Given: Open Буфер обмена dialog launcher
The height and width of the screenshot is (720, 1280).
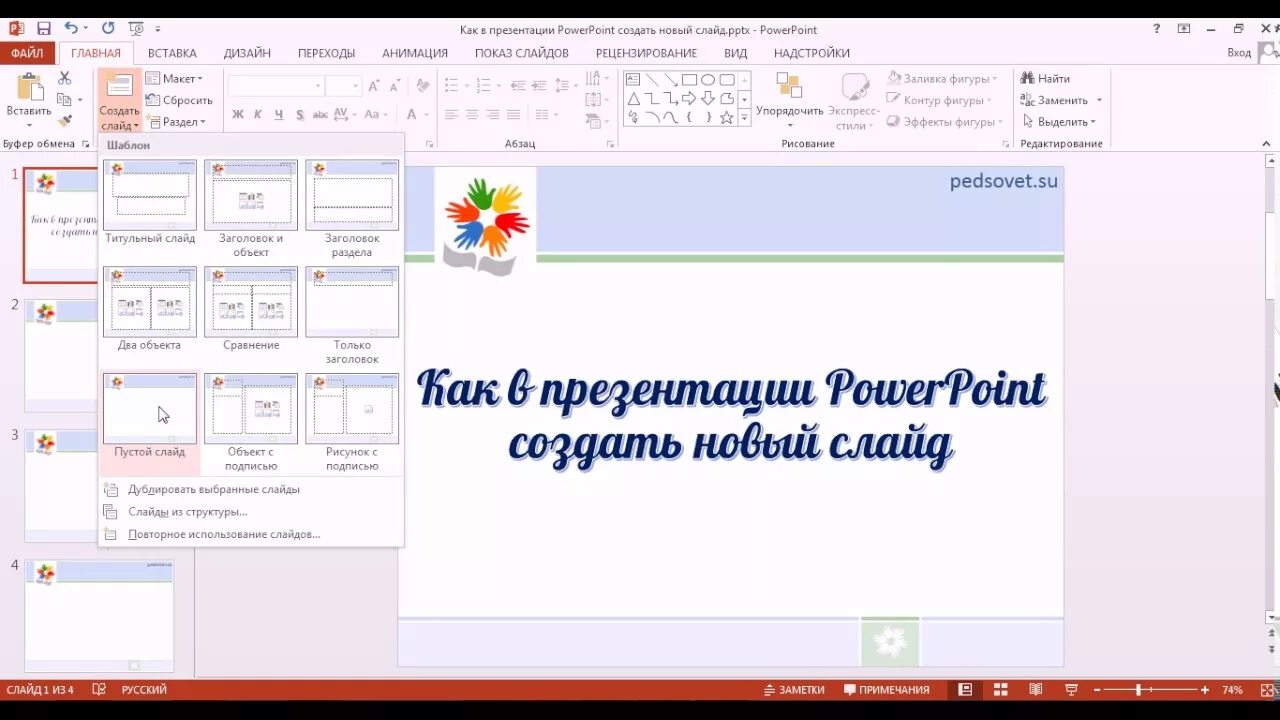Looking at the screenshot, I should pyautogui.click(x=86, y=144).
